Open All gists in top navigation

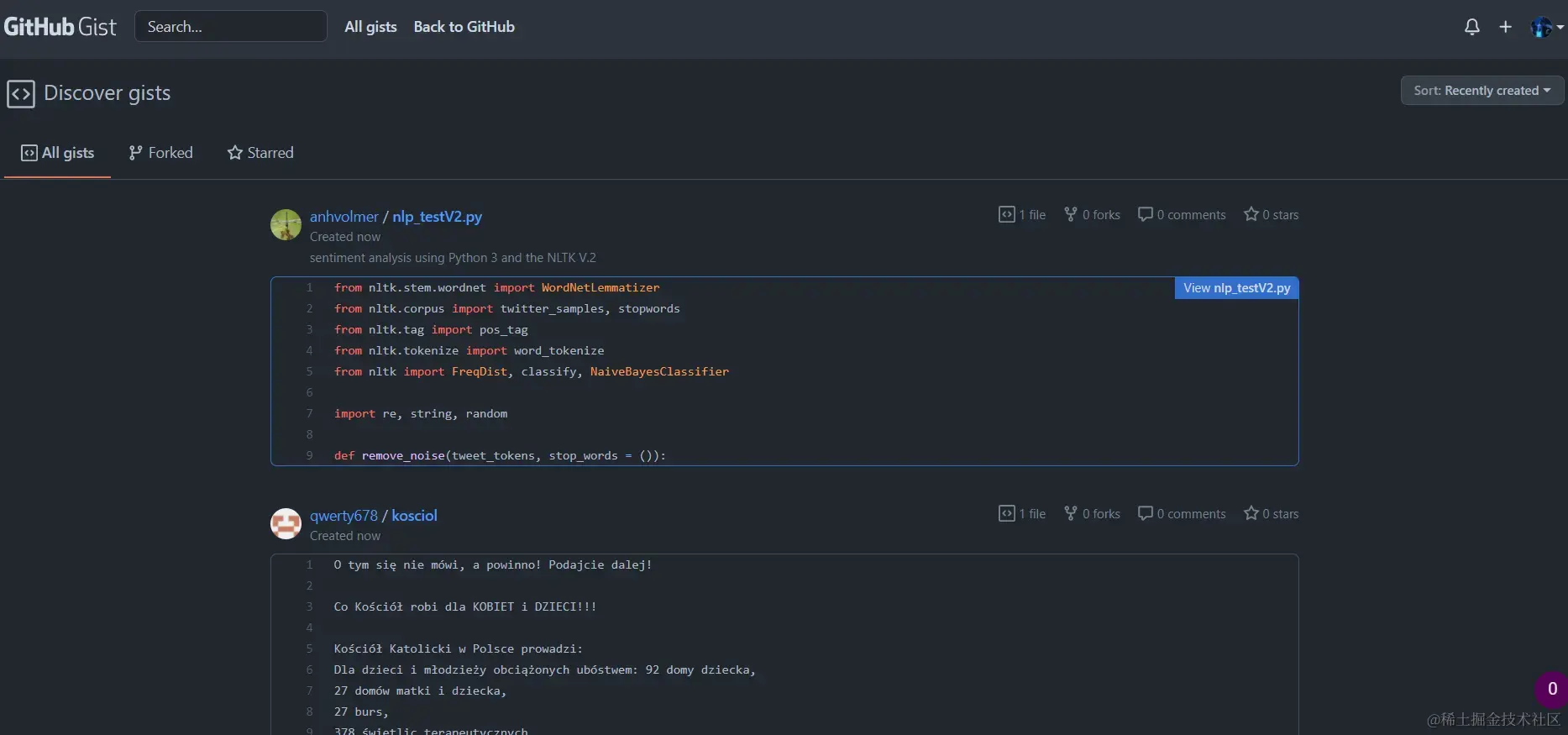[x=370, y=27]
